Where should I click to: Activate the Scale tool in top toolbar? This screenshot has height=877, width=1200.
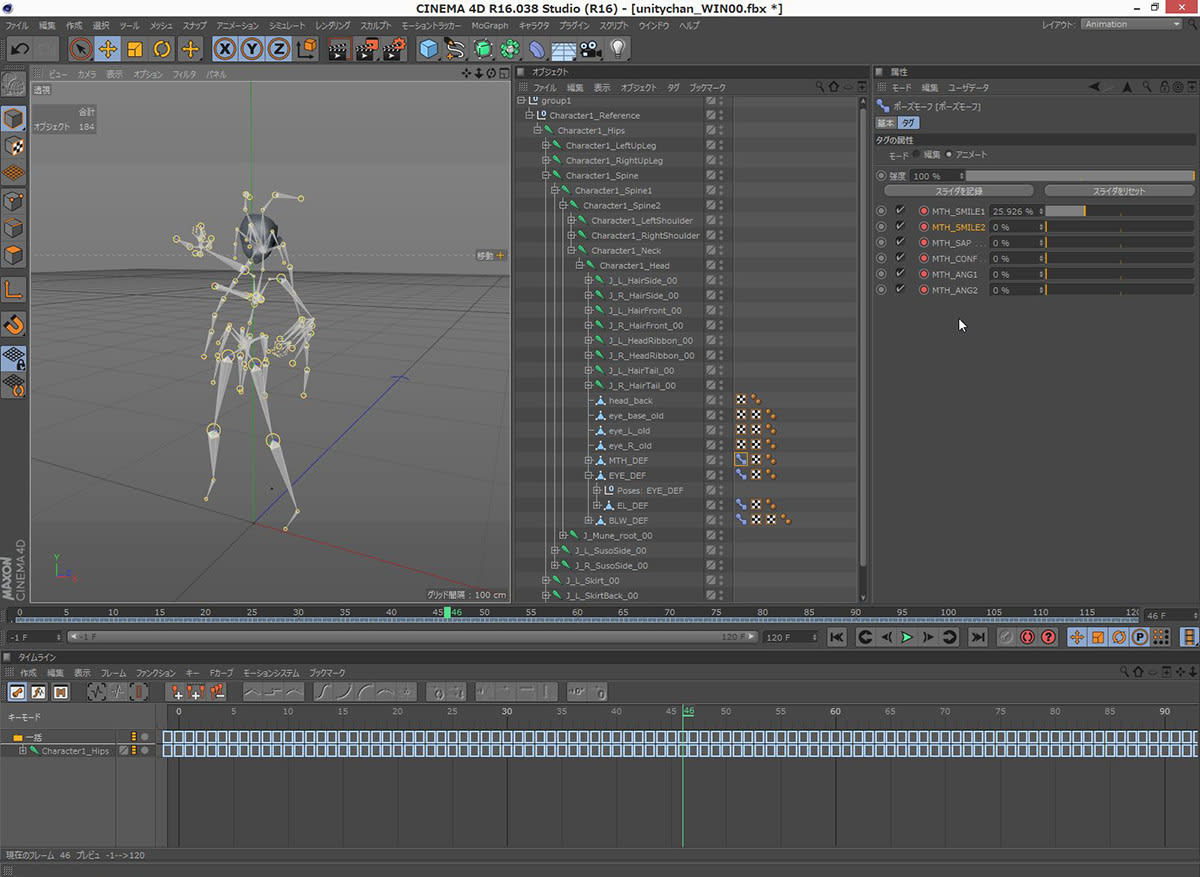coord(135,48)
